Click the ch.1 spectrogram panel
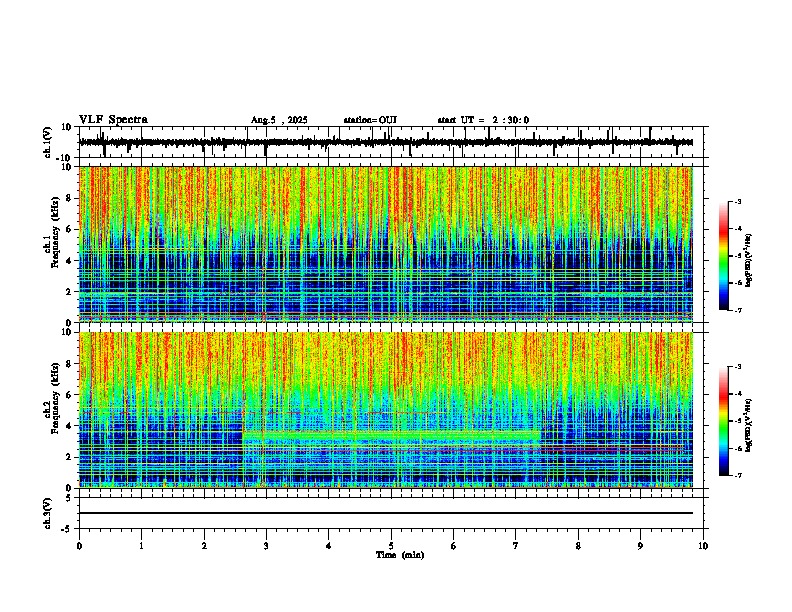 (x=385, y=244)
